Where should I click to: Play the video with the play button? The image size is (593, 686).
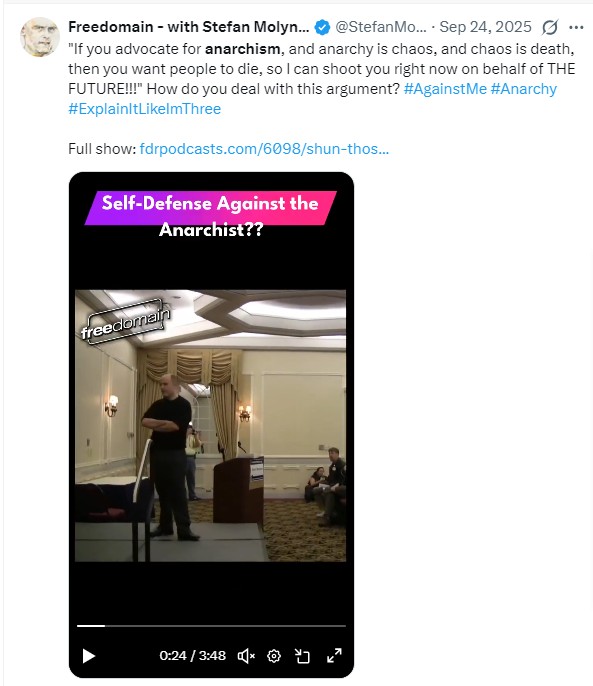(x=89, y=656)
